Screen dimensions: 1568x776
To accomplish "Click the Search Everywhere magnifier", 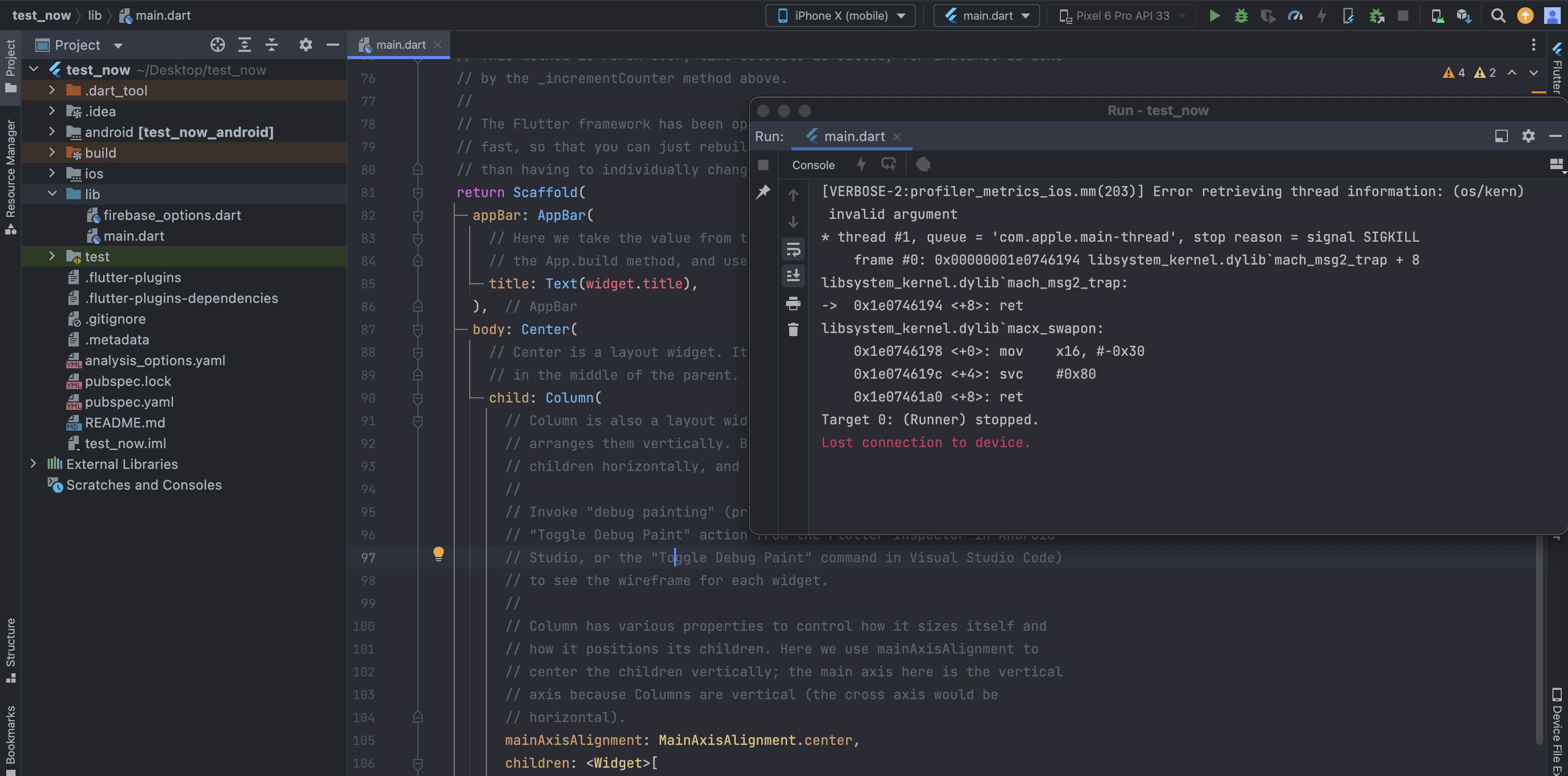I will (1498, 16).
